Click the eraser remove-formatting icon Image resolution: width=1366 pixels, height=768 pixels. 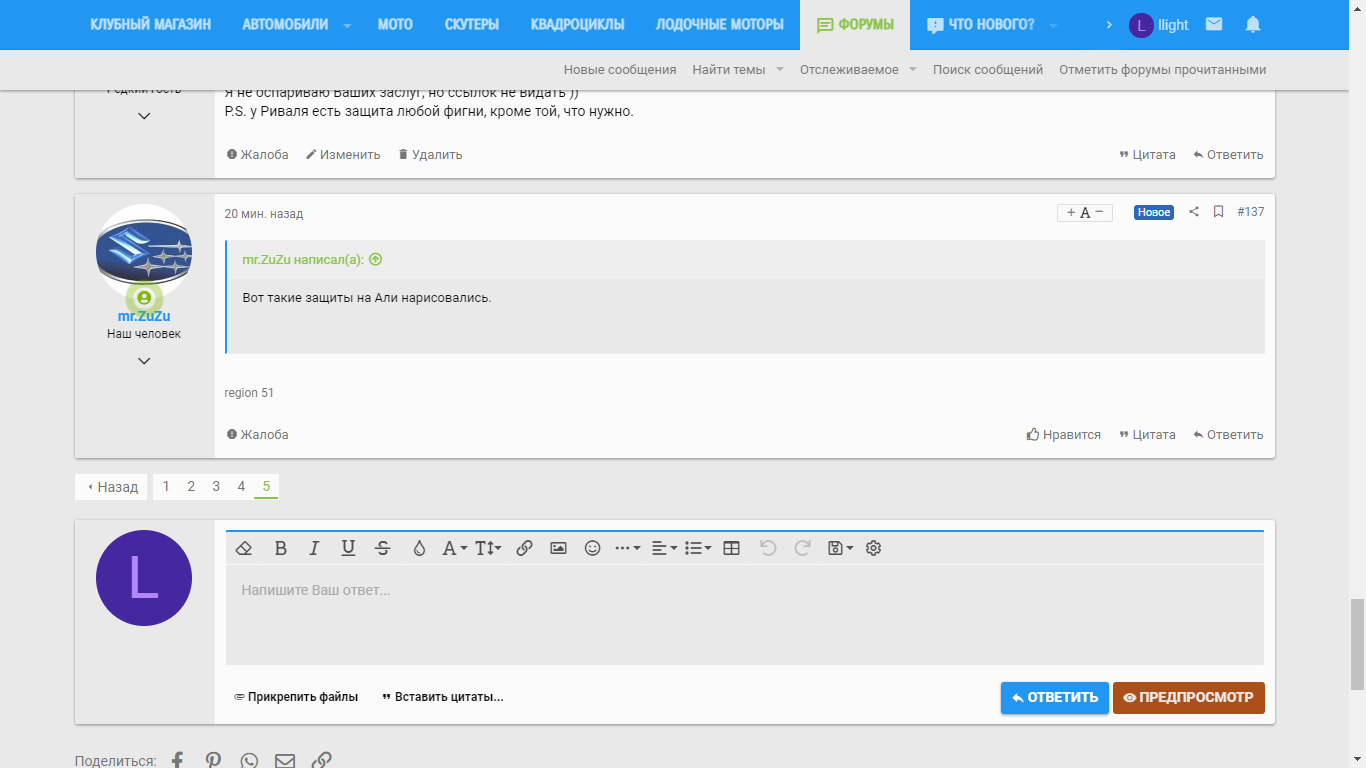[x=243, y=548]
